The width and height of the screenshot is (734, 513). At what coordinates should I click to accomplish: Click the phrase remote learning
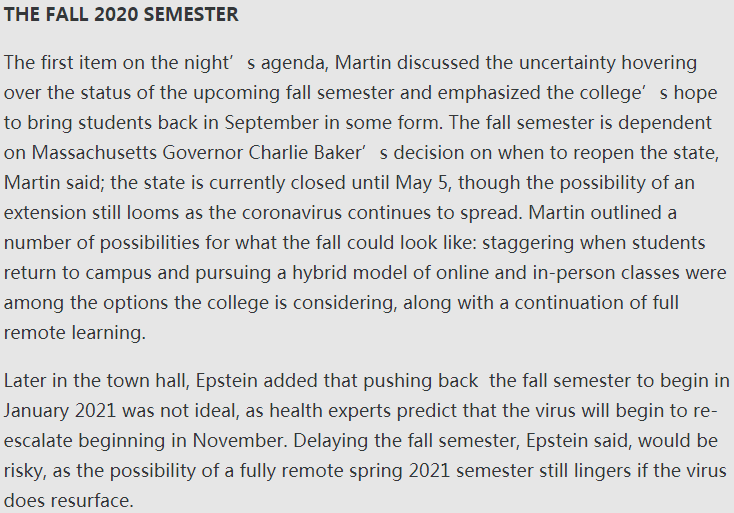[74, 333]
